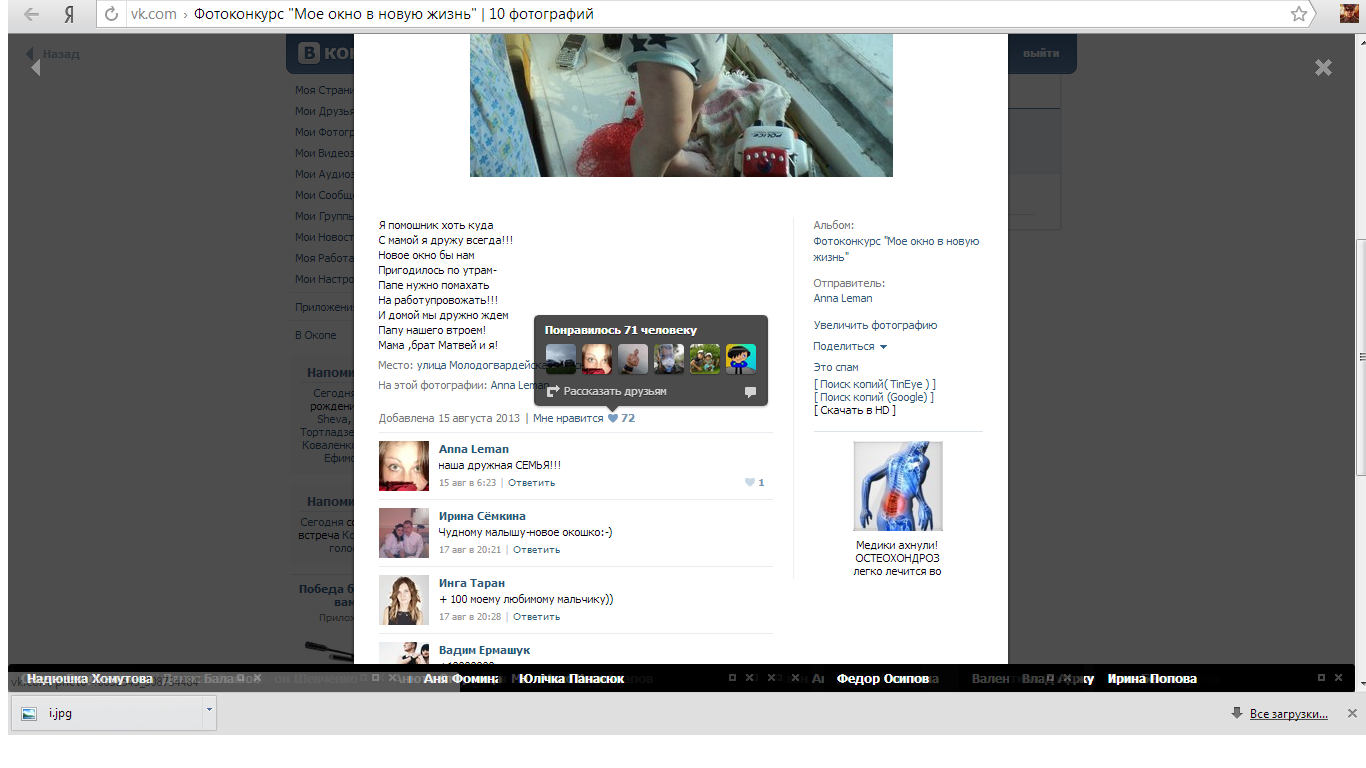
Task: Open the dropdown arrow next to i.jpg
Action: (x=208, y=713)
